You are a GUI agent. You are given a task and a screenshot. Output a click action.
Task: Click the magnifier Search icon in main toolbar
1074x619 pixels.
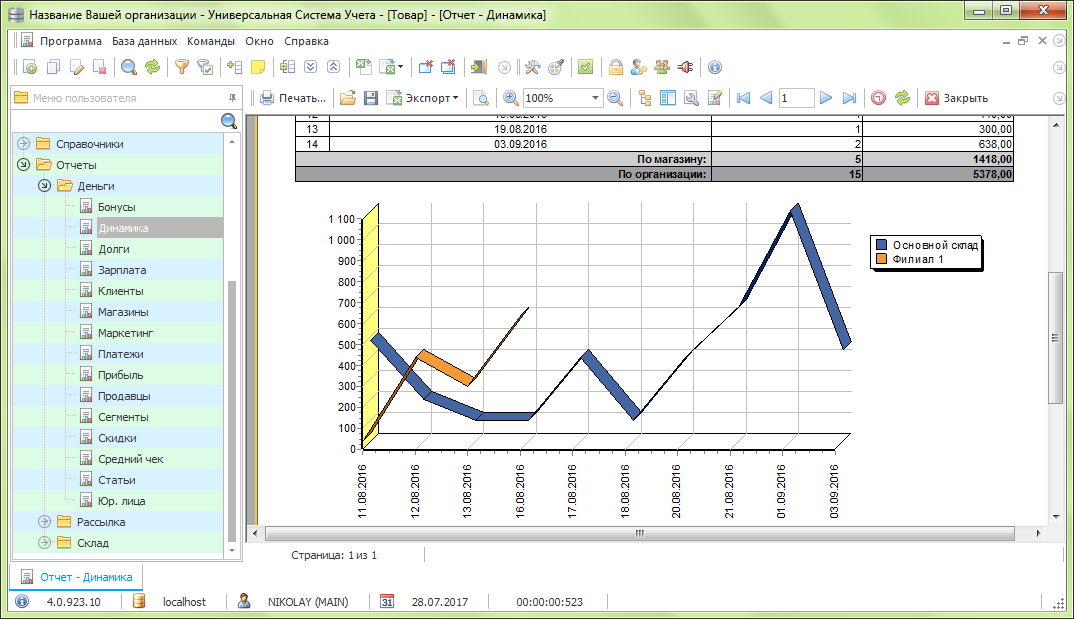click(x=129, y=67)
